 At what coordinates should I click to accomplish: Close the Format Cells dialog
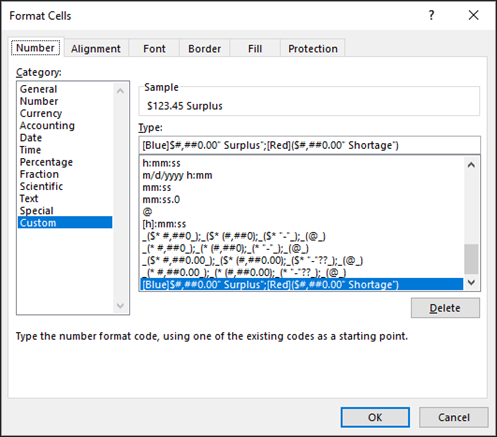(473, 15)
